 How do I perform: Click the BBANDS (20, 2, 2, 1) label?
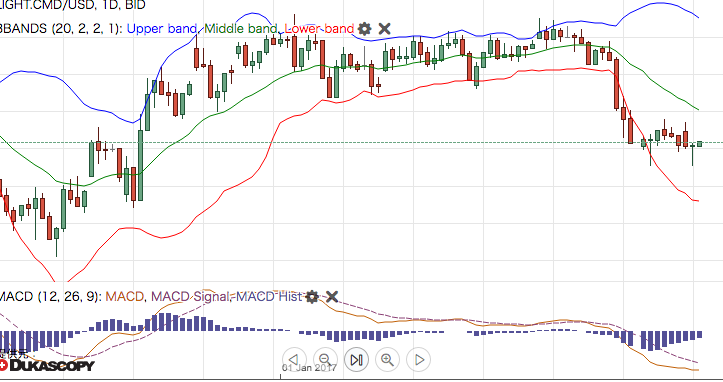click(x=60, y=29)
